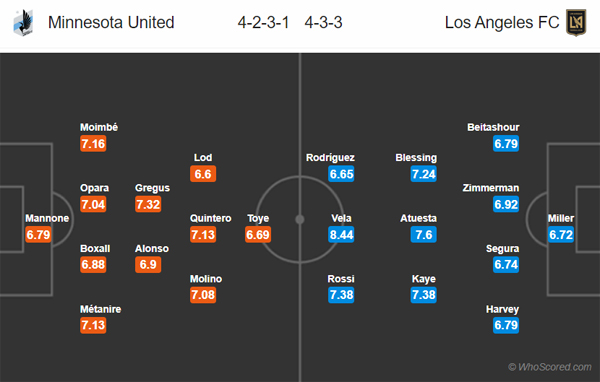Select Mannone's 6.79 rating badge
Viewport: 600px width, 382px height.
tap(38, 234)
